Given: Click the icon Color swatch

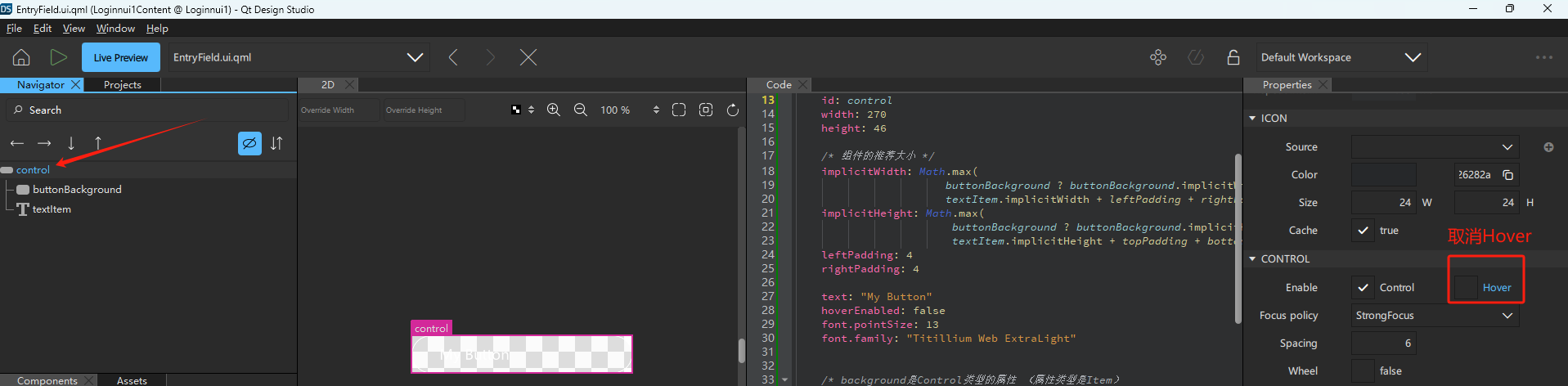Looking at the screenshot, I should point(1383,175).
